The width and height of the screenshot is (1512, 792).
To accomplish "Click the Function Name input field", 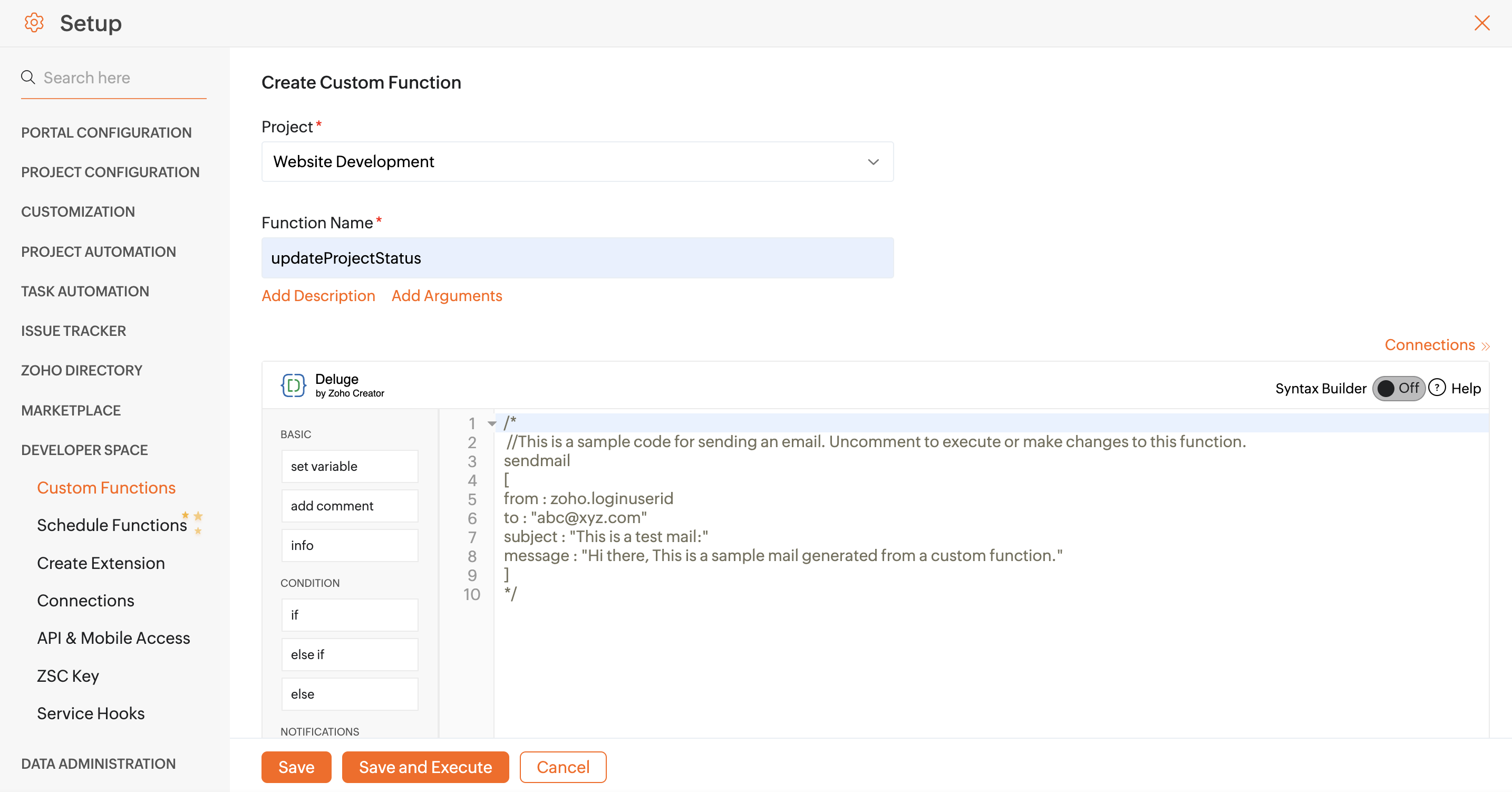I will click(577, 258).
